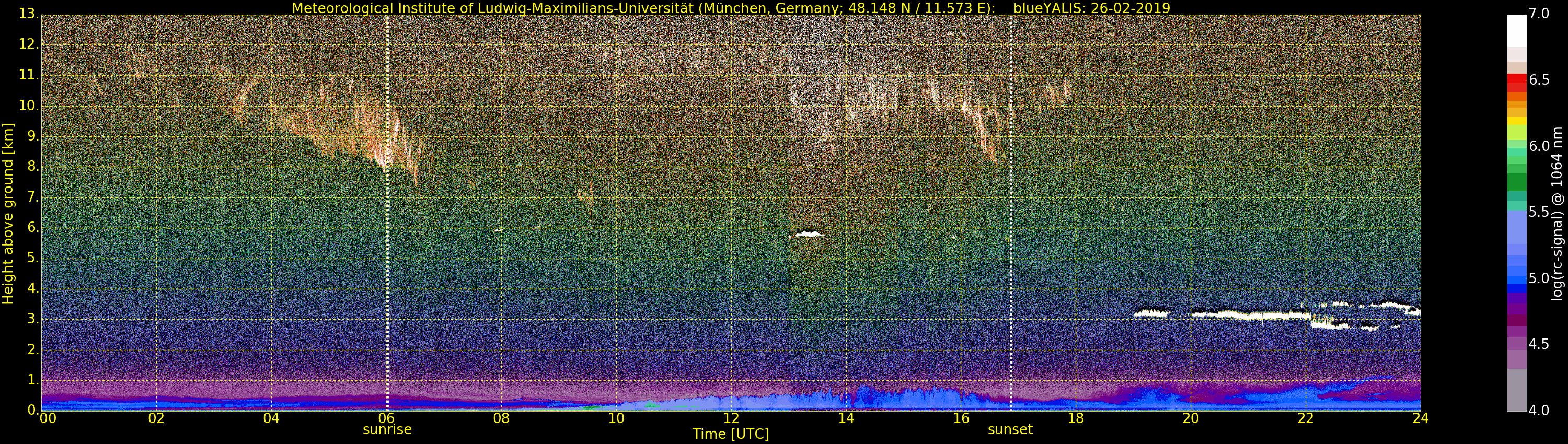Click the x-axis tick label 06
1568x444 pixels.
point(387,418)
